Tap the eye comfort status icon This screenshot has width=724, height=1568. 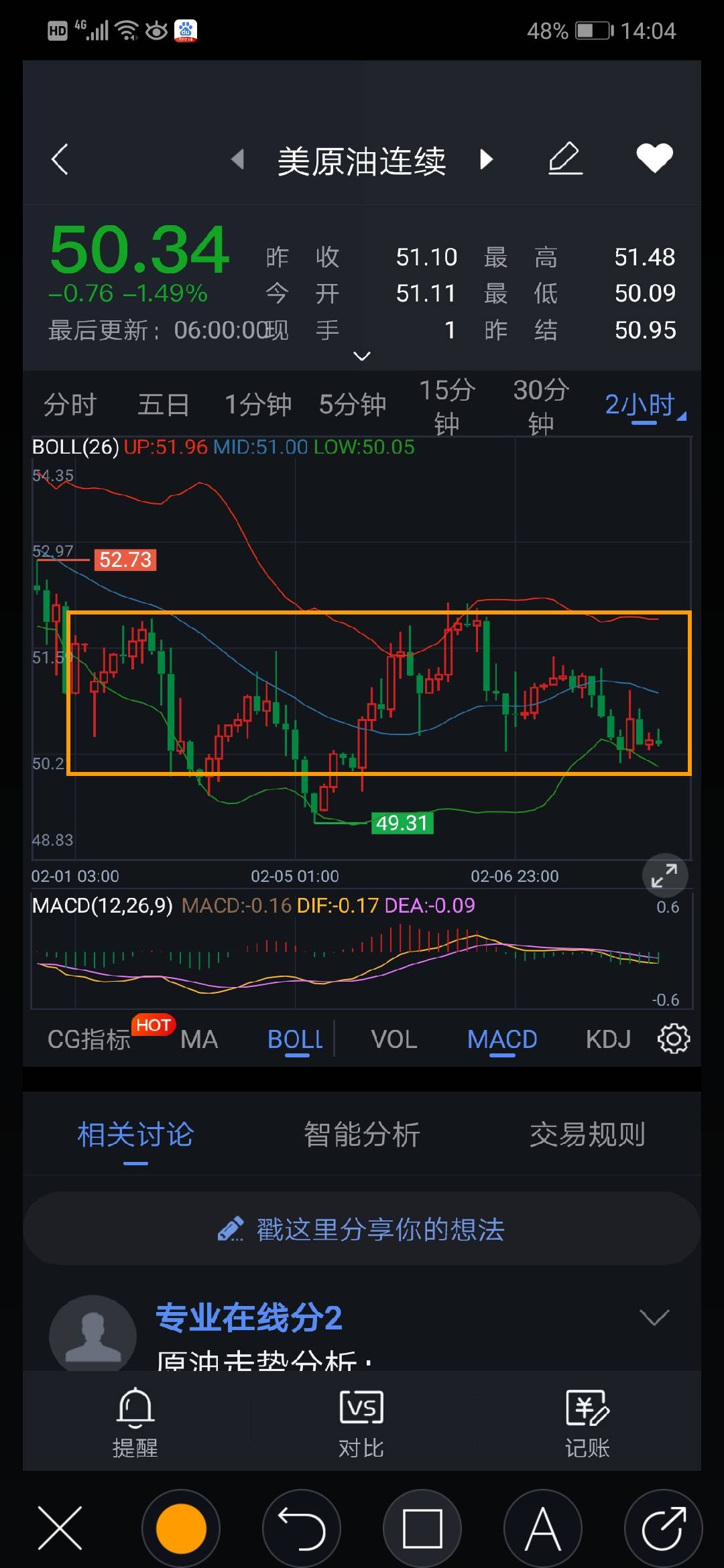pos(156,30)
